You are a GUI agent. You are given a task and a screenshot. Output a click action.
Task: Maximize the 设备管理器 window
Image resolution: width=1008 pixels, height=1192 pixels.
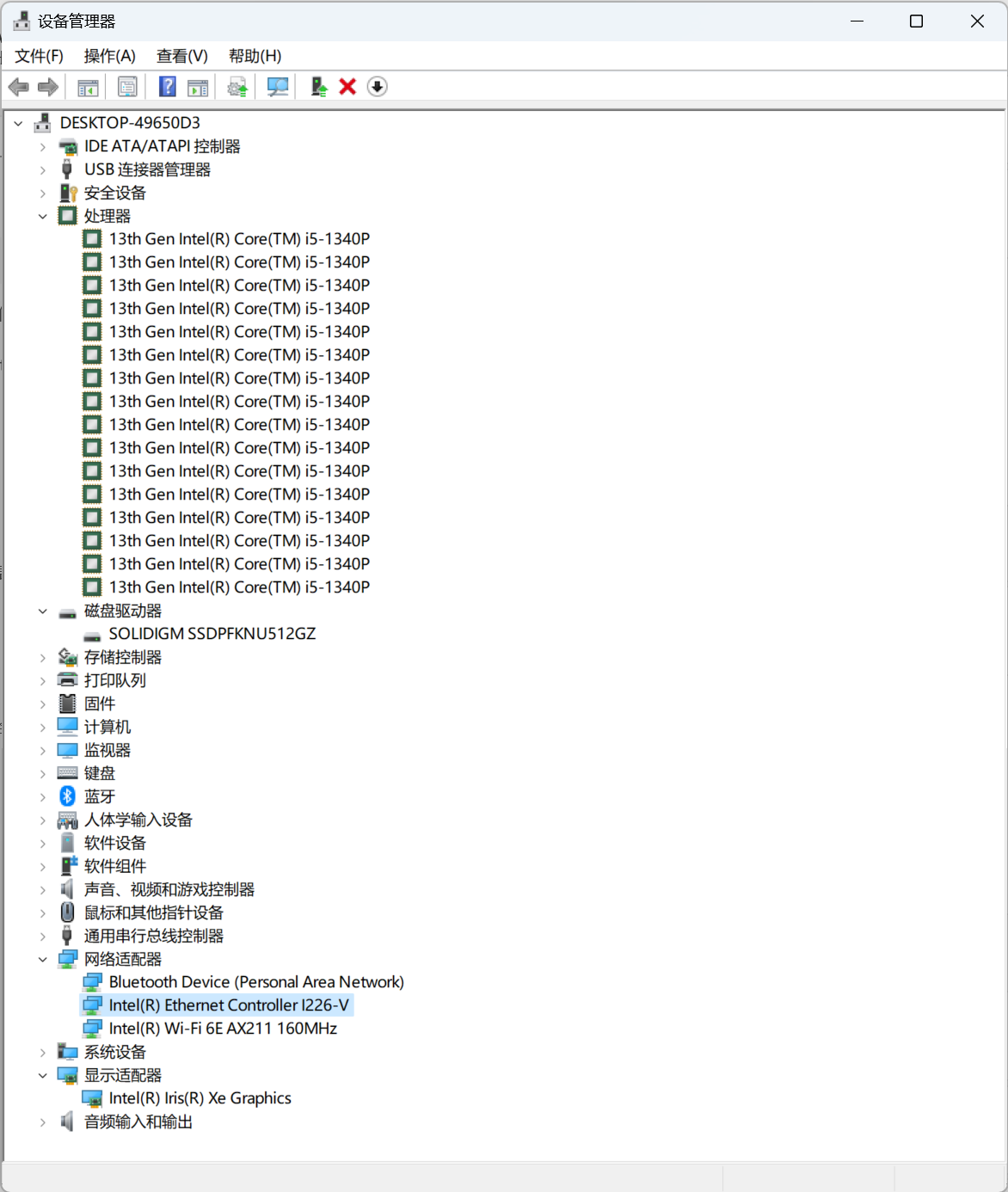tap(917, 22)
